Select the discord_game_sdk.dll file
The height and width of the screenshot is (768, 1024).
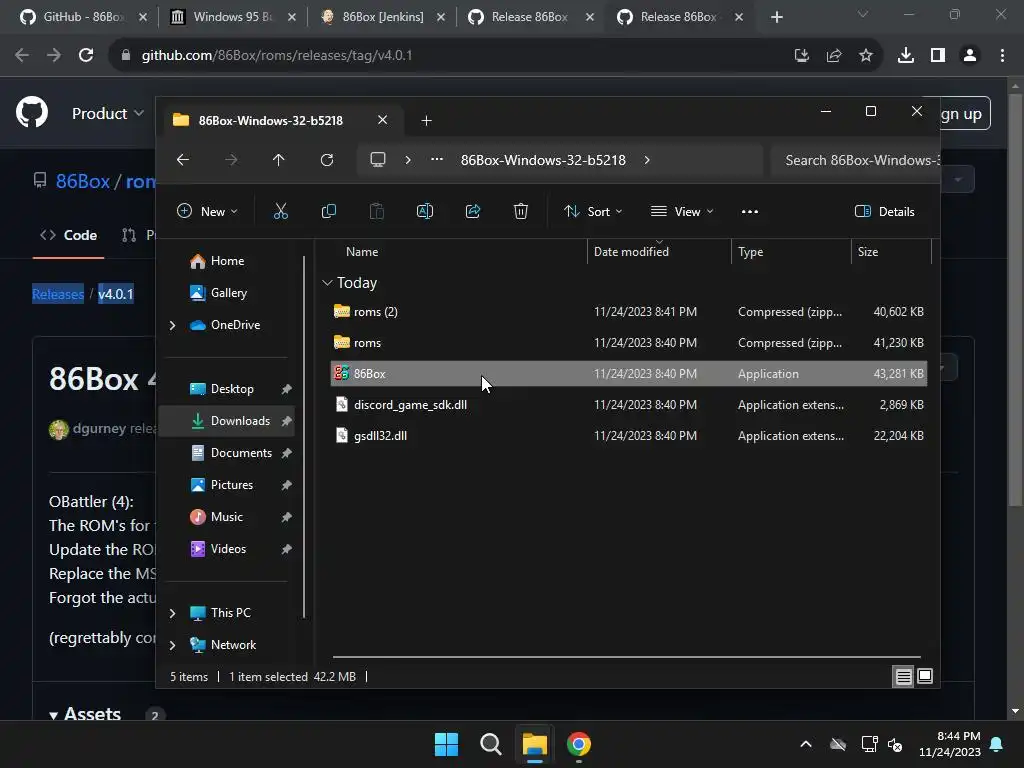click(x=628, y=405)
